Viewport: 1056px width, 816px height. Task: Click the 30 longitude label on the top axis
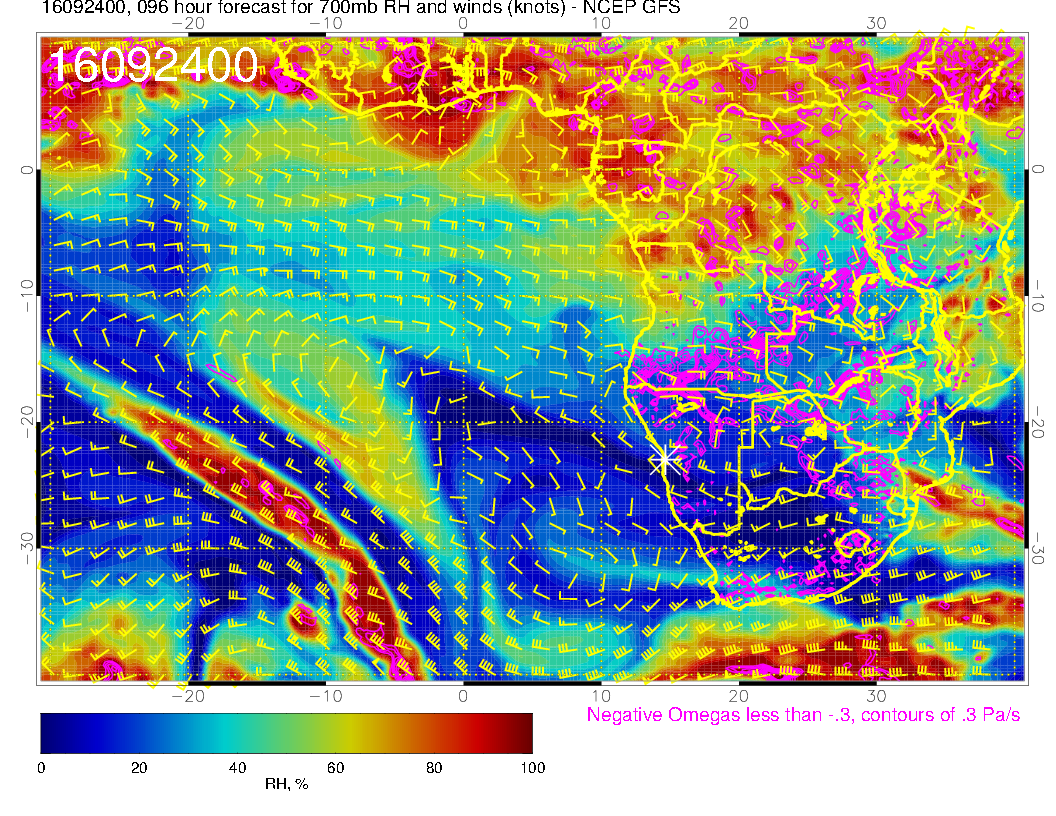[876, 24]
